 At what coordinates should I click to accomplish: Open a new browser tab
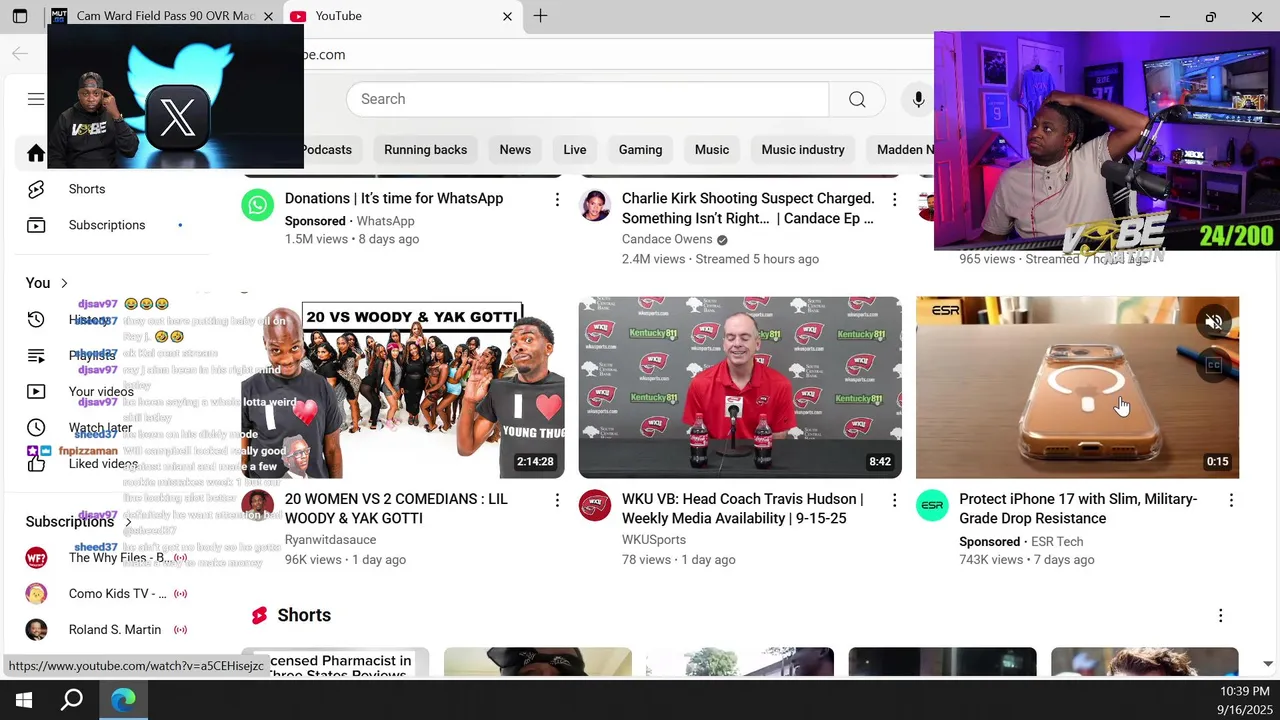[540, 16]
